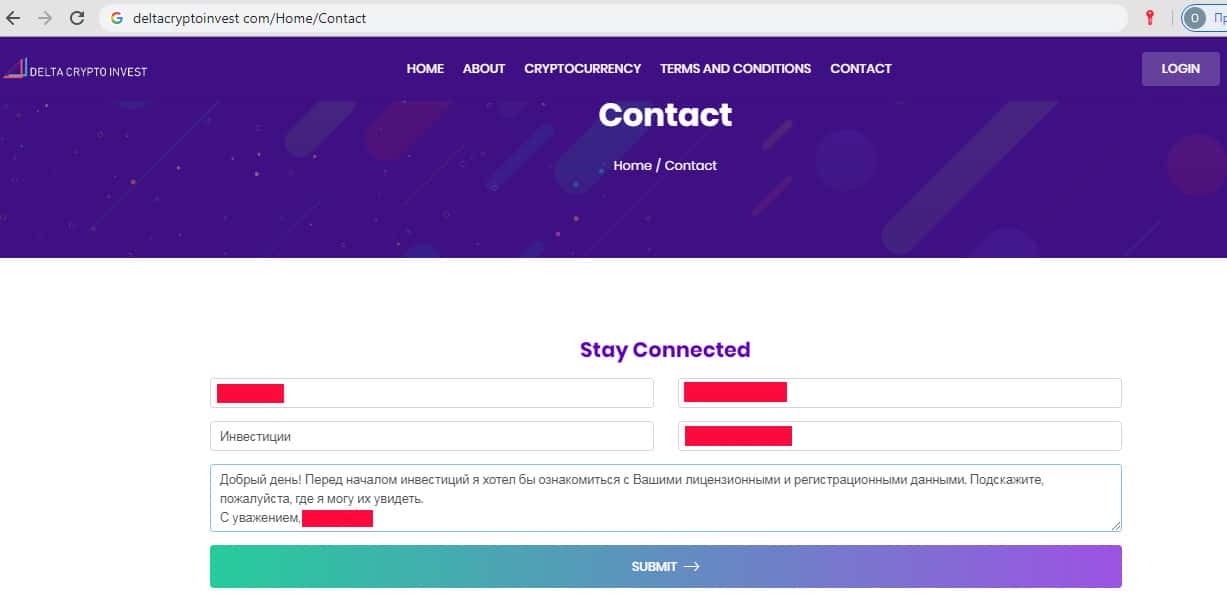Click the arrow on the Submit button
Viewport: 1227px width, 602px height.
coord(691,567)
